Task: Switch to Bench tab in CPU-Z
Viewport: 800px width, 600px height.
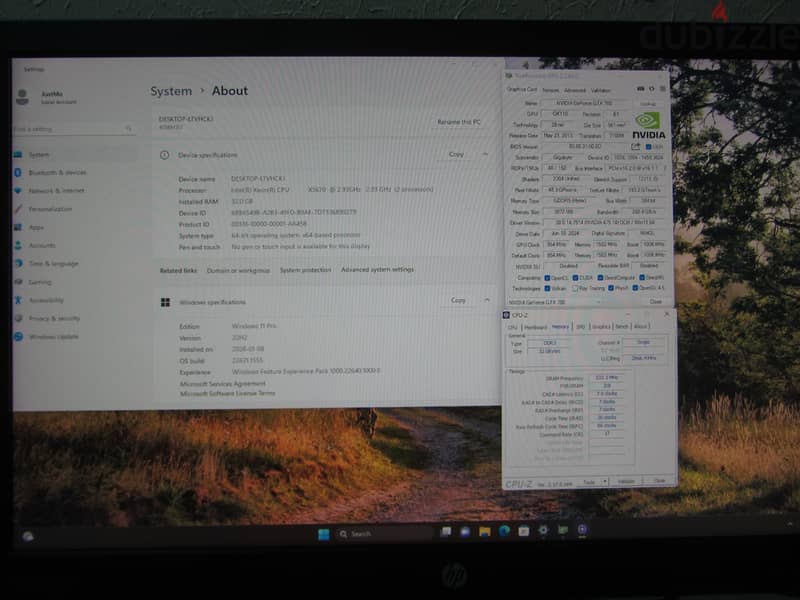Action: [x=622, y=327]
